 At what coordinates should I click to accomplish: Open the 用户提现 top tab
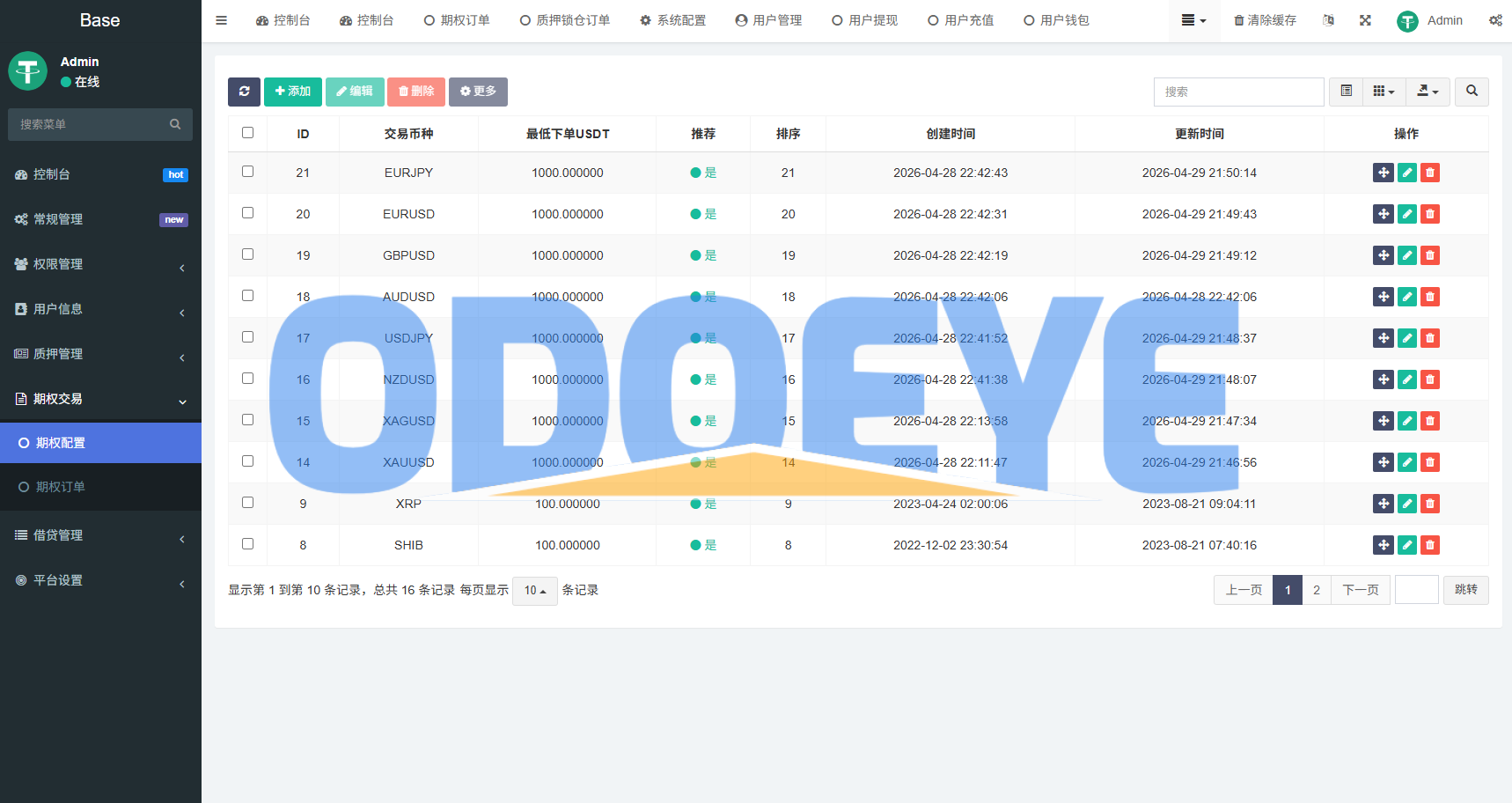tap(864, 20)
